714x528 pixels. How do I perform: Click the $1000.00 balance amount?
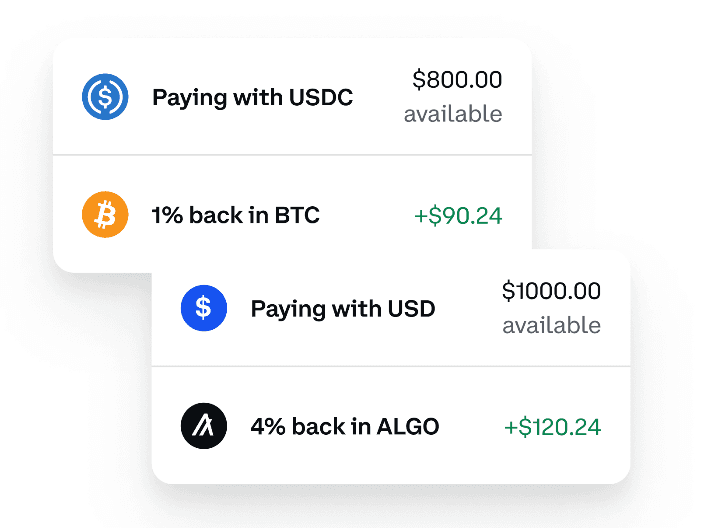pos(551,291)
